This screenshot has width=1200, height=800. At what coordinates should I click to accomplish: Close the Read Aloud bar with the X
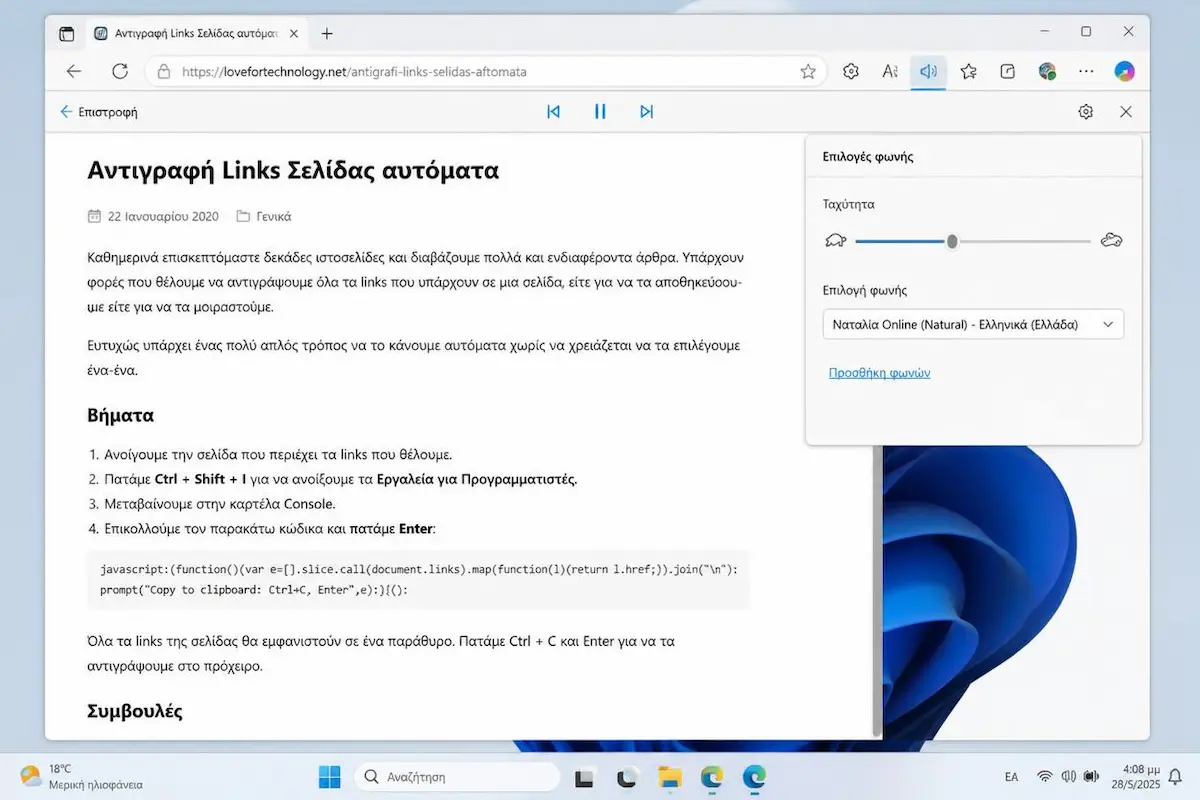(1126, 112)
